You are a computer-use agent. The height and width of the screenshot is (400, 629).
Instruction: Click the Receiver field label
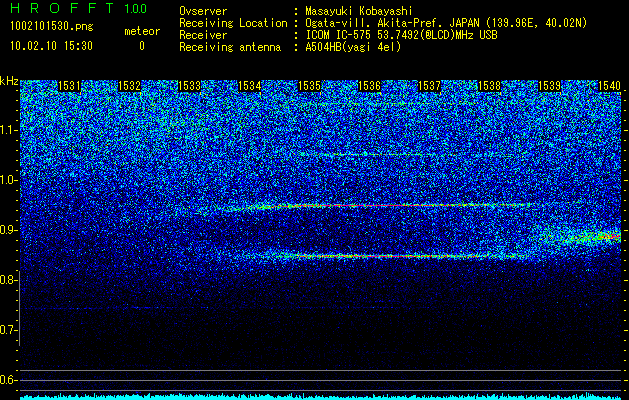click(x=203, y=35)
